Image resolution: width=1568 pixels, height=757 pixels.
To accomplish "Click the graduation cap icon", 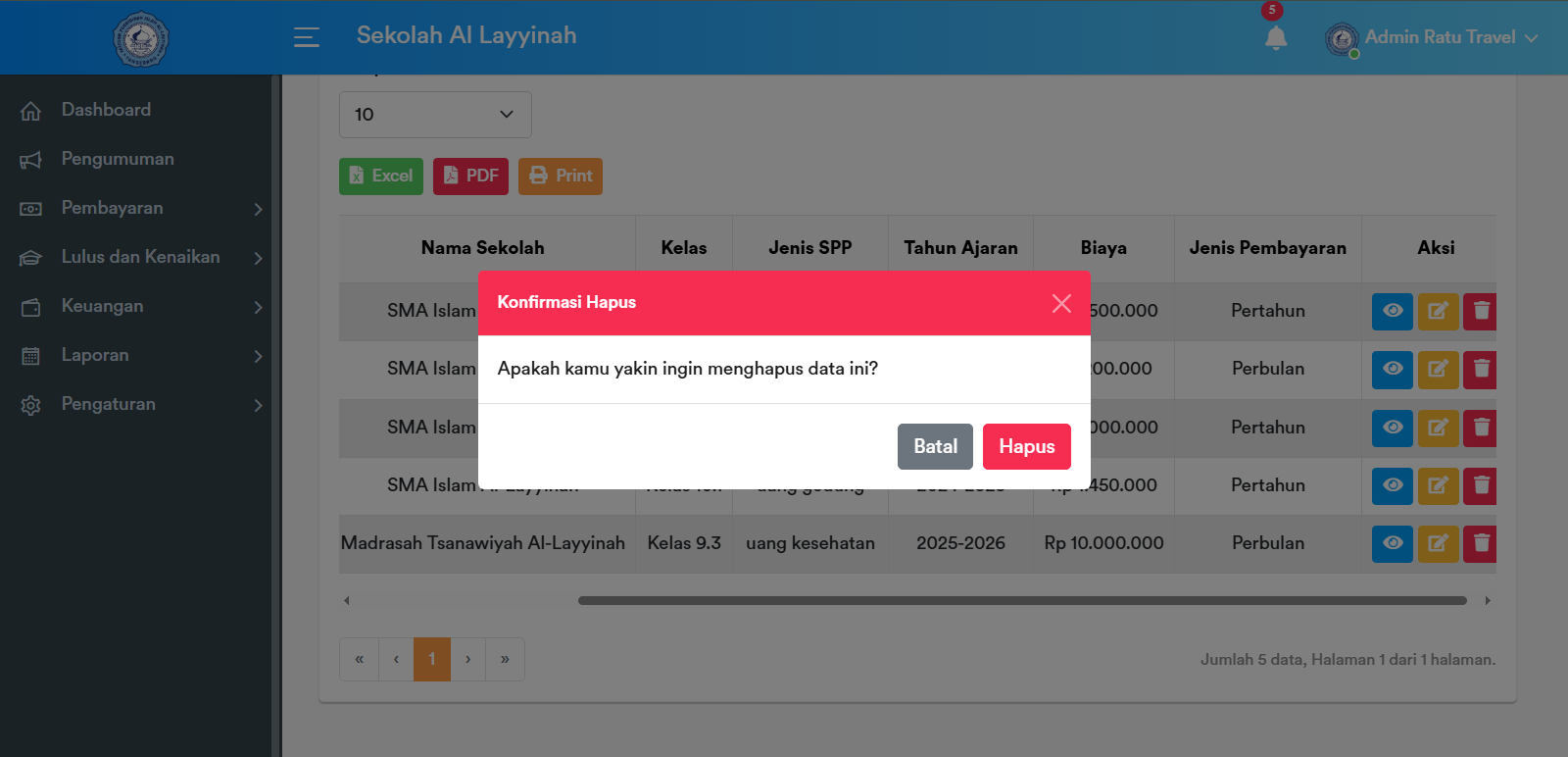I will (31, 258).
